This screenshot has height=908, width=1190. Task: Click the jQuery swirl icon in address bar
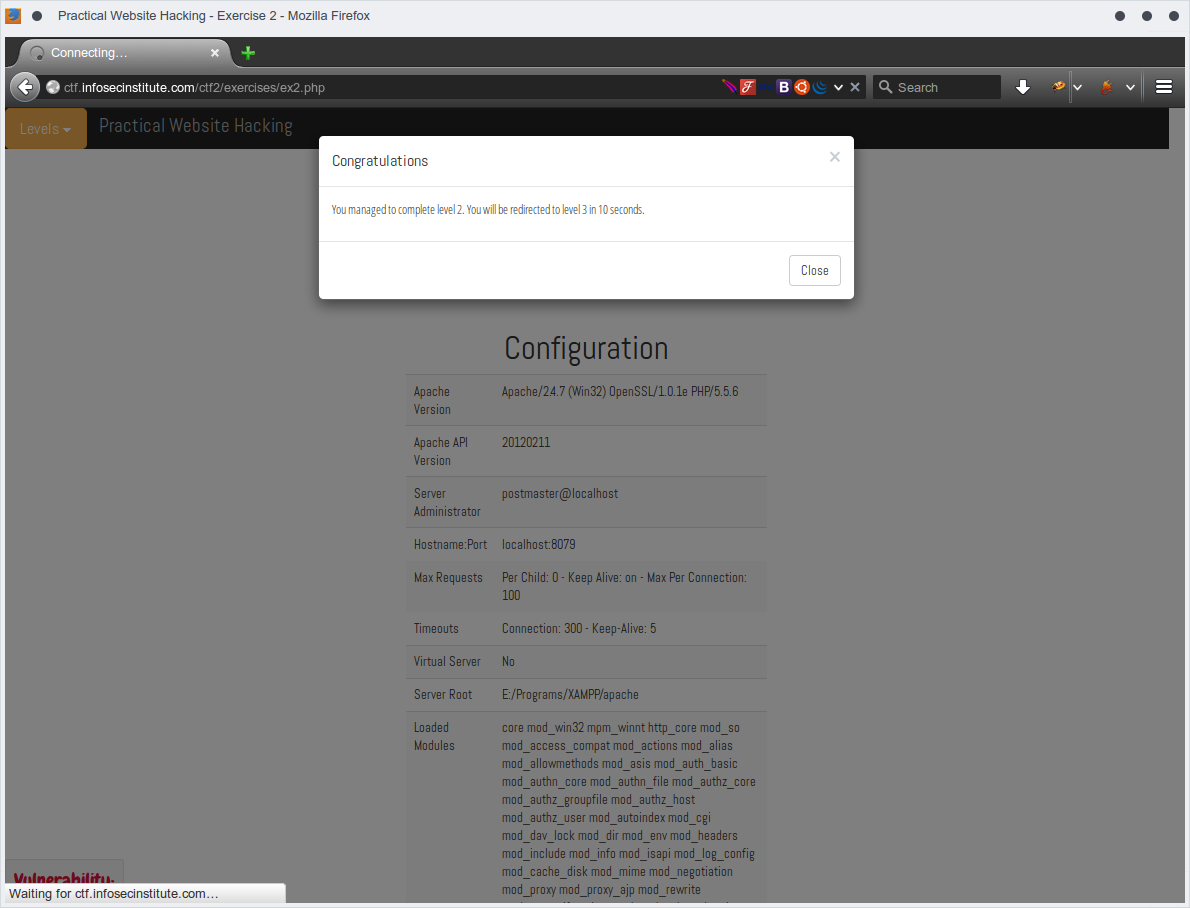(820, 87)
